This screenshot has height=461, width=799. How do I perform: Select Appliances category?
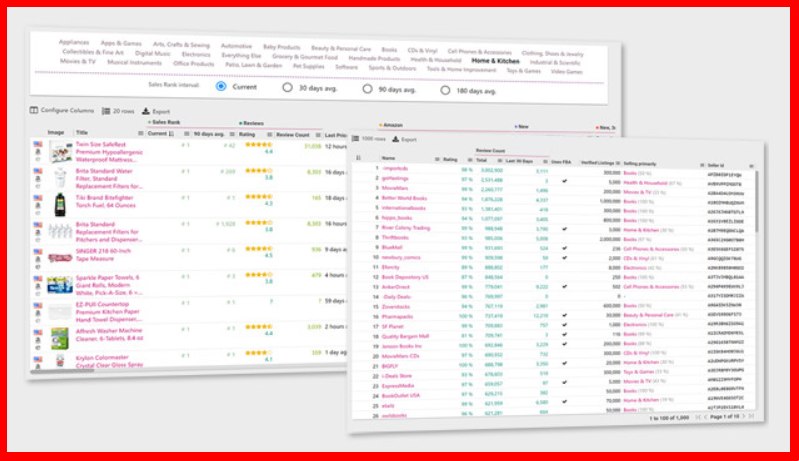(74, 42)
